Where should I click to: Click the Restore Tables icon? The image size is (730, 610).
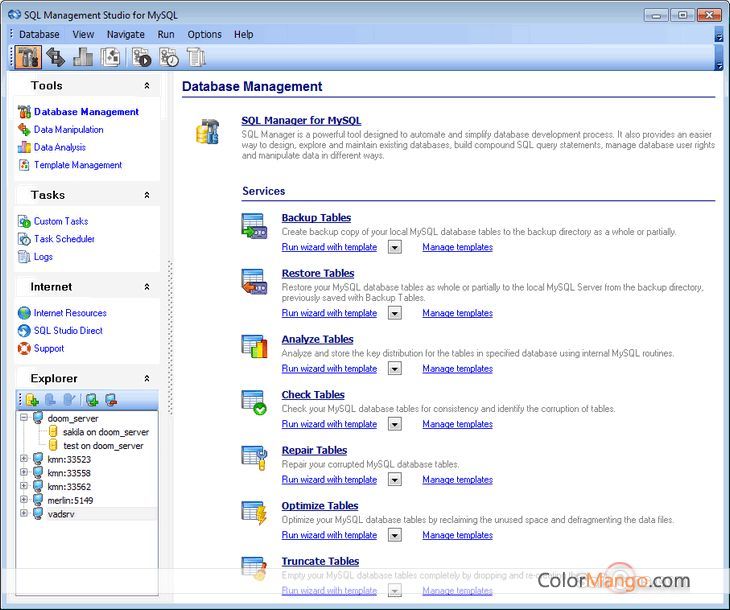[254, 282]
